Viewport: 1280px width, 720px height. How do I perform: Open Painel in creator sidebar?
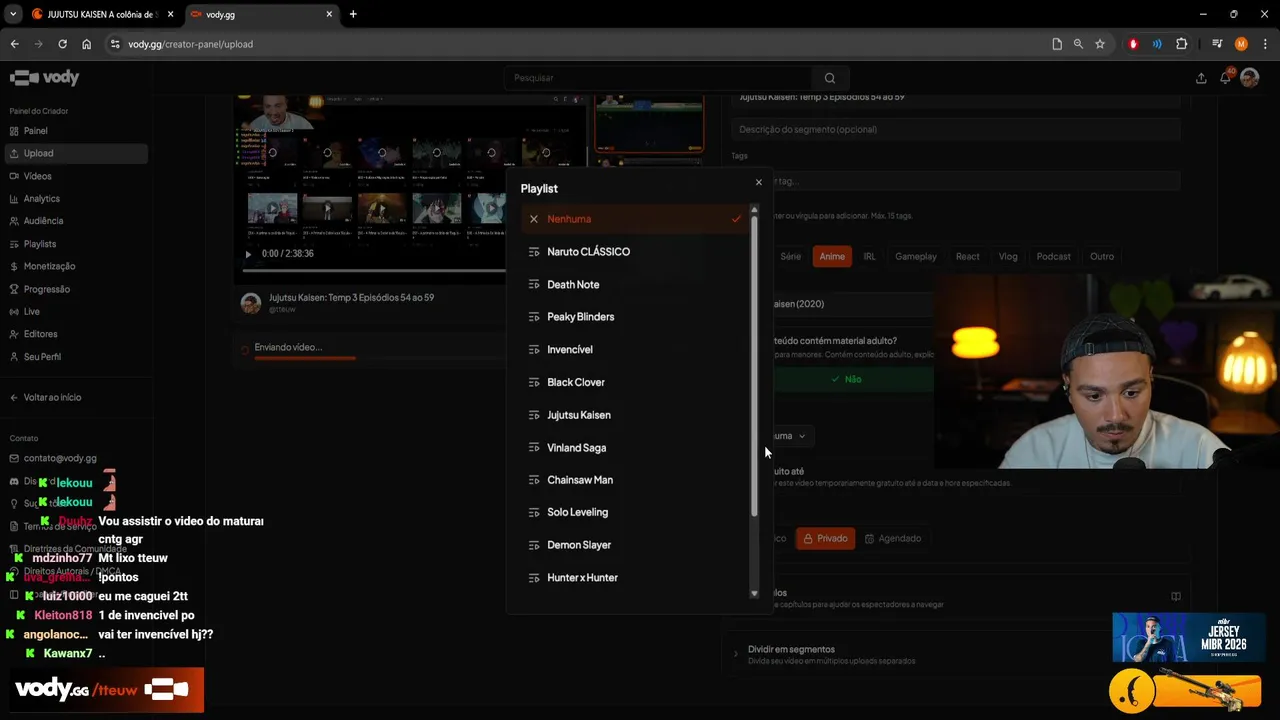(x=76, y=131)
